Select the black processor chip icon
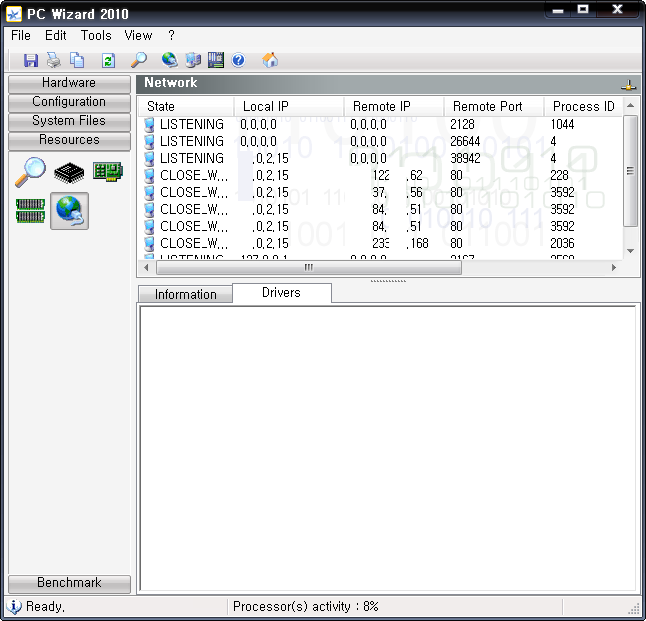The image size is (646, 621). (x=69, y=173)
